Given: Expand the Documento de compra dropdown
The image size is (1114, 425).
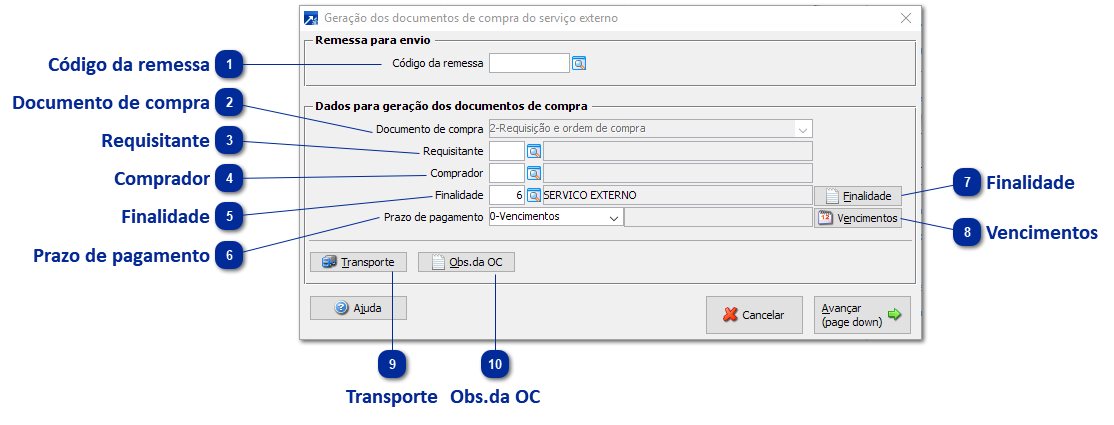Looking at the screenshot, I should (802, 129).
